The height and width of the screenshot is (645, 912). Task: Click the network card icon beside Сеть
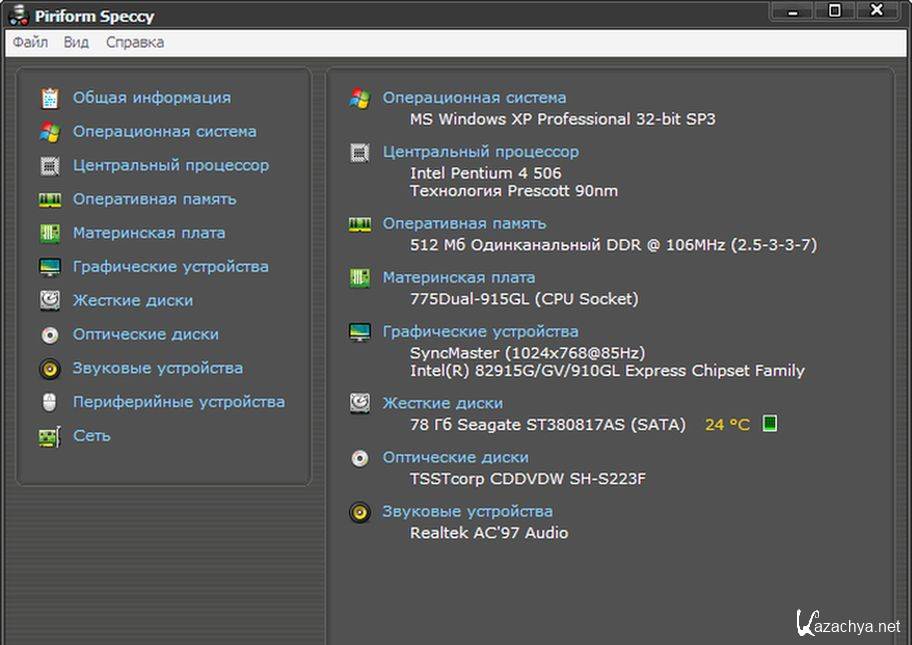point(49,436)
